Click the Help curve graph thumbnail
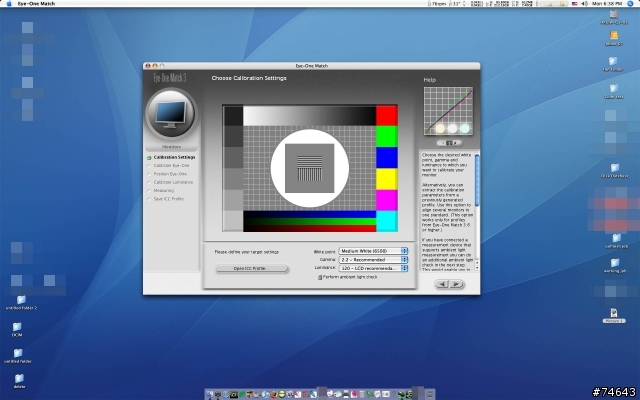The image size is (640, 400). click(448, 111)
